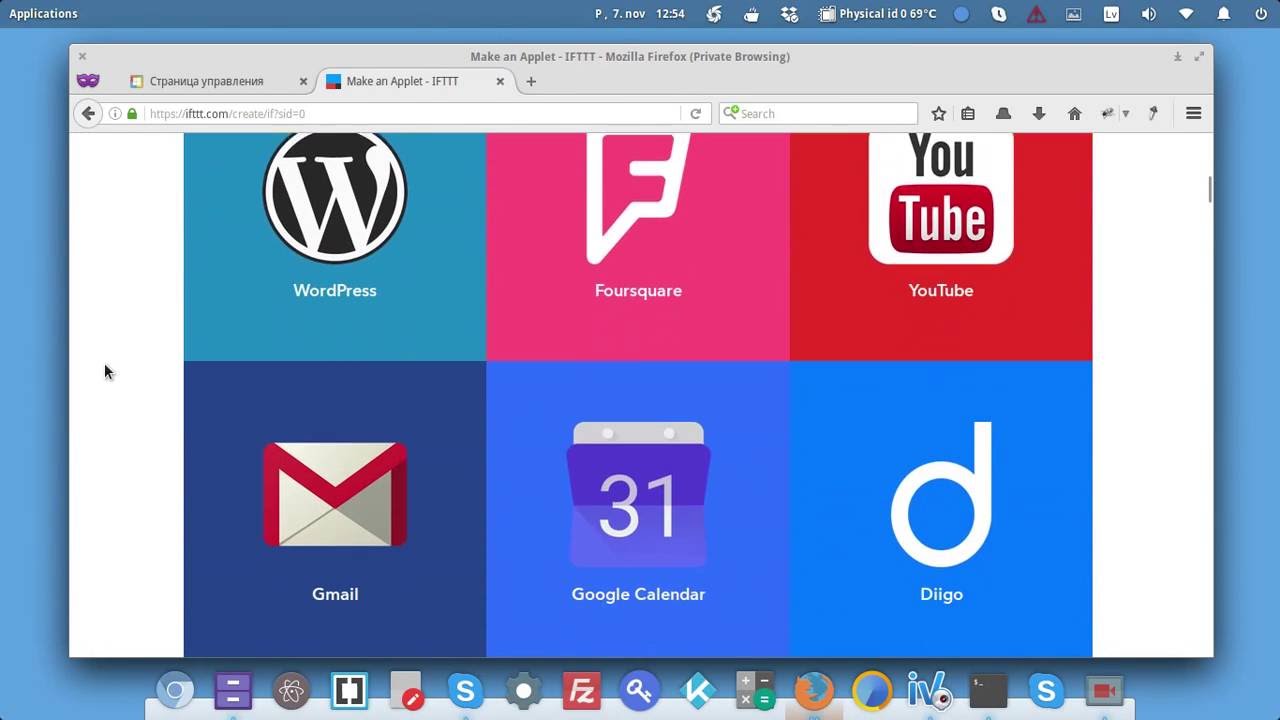Open the Skype icon next to the Terminal in the dock
1280x720 pixels.
click(1046, 691)
